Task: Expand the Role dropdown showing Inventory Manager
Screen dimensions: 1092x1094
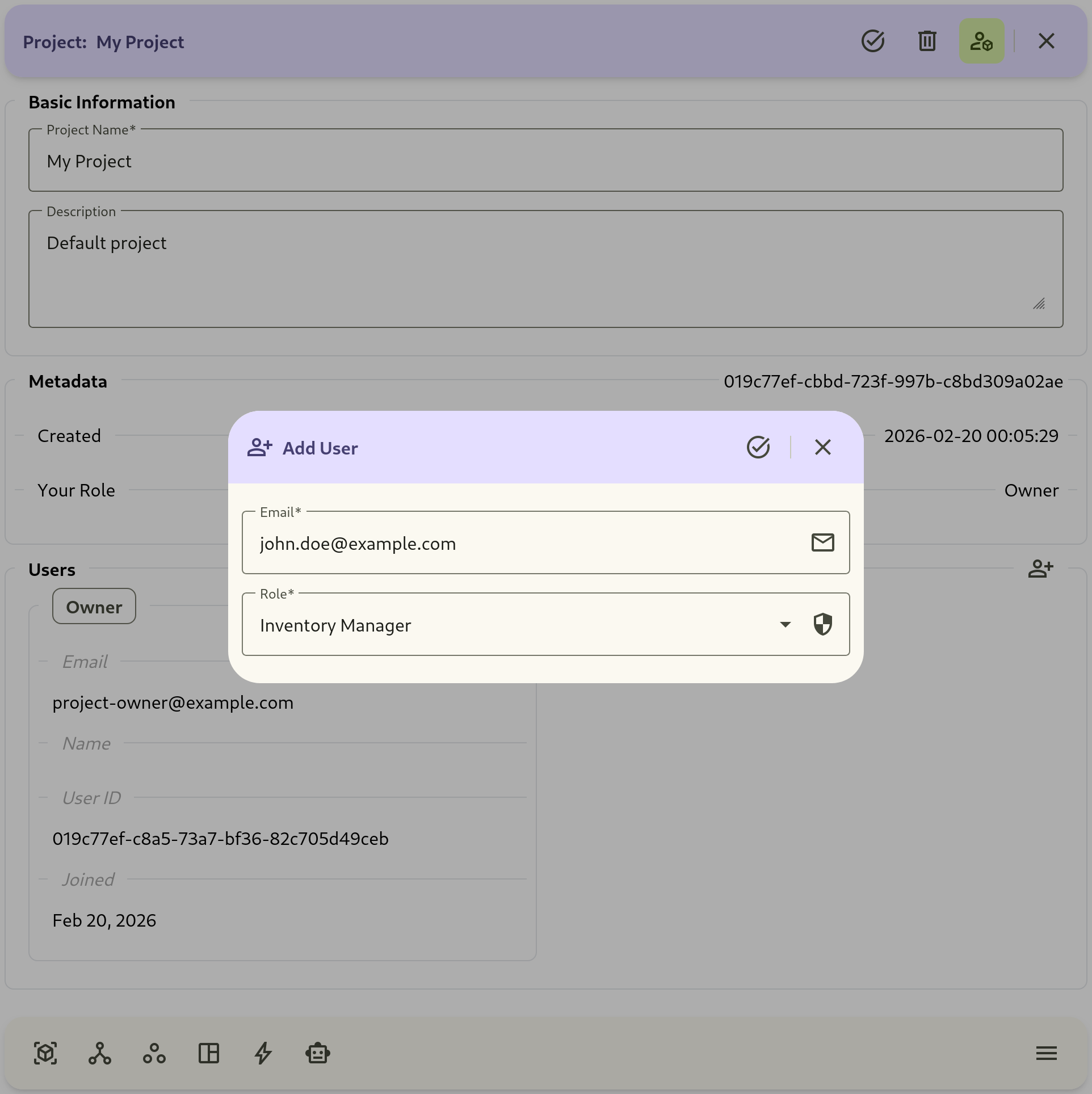Action: pos(785,624)
